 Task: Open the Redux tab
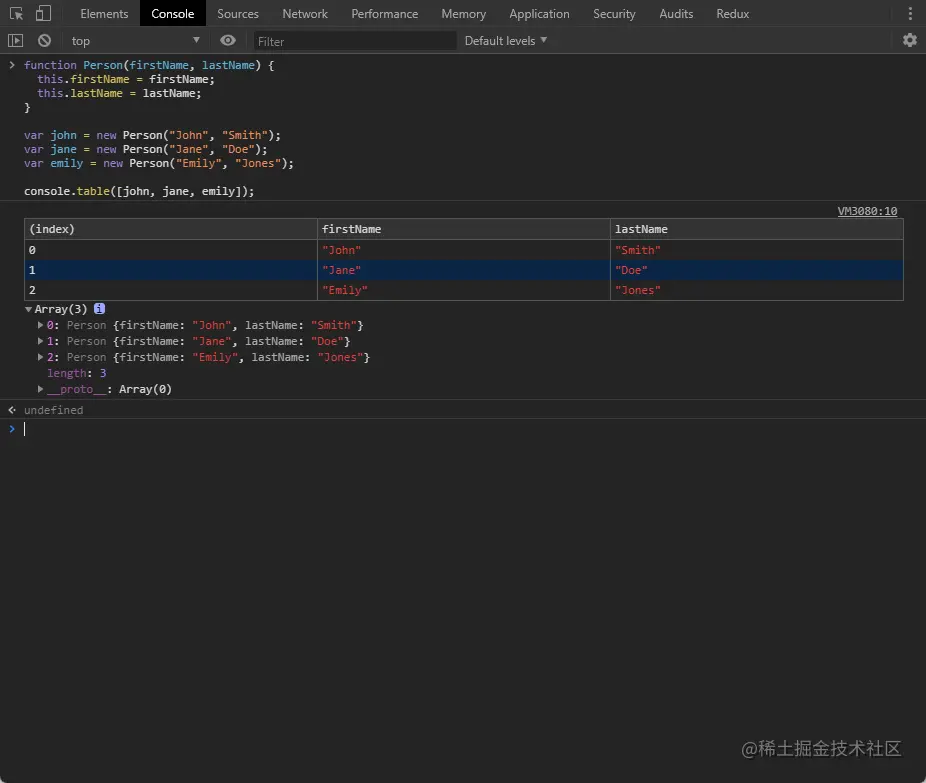tap(732, 14)
